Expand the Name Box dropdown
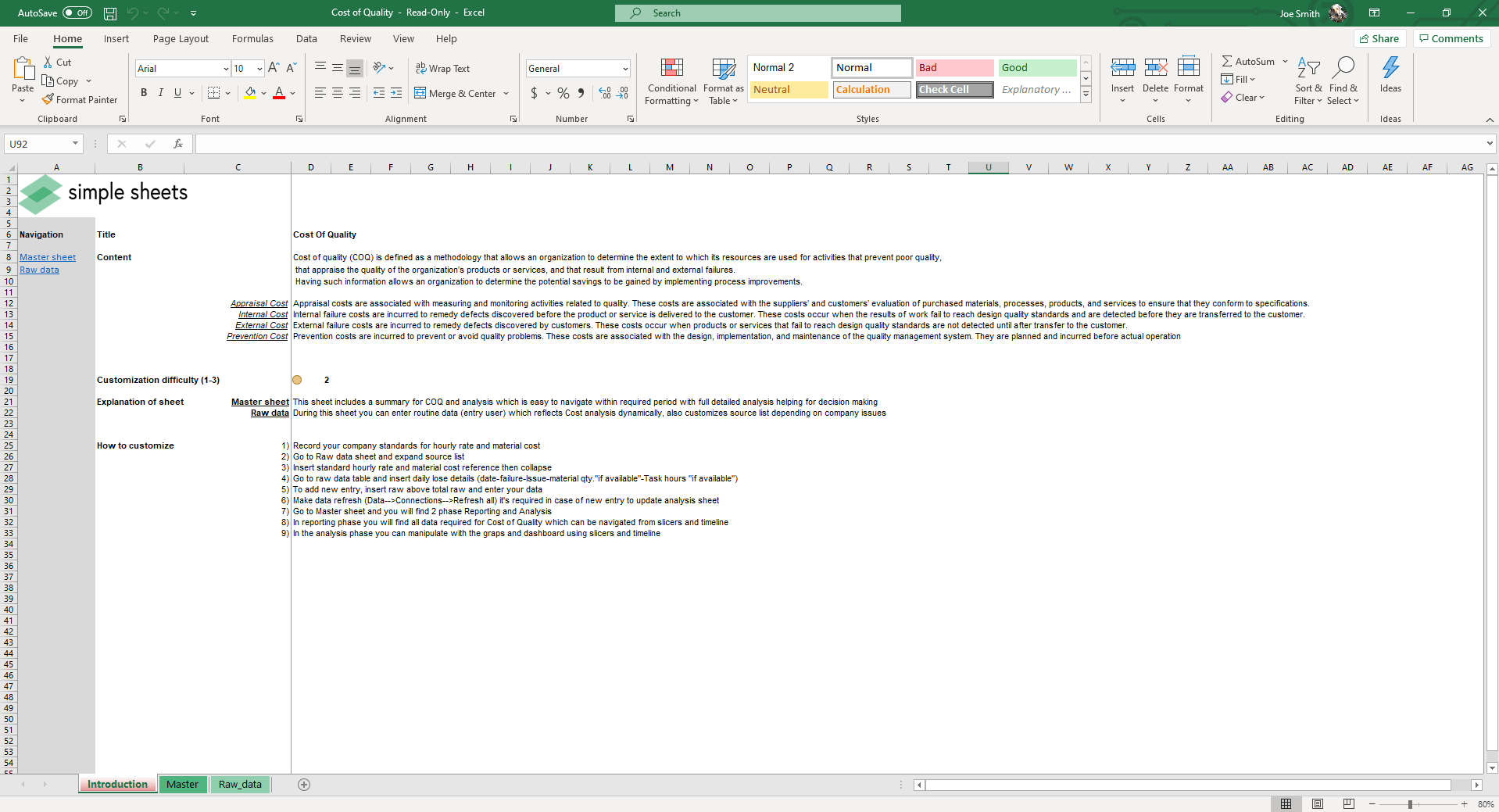This screenshot has height=812, width=1499. 75,144
